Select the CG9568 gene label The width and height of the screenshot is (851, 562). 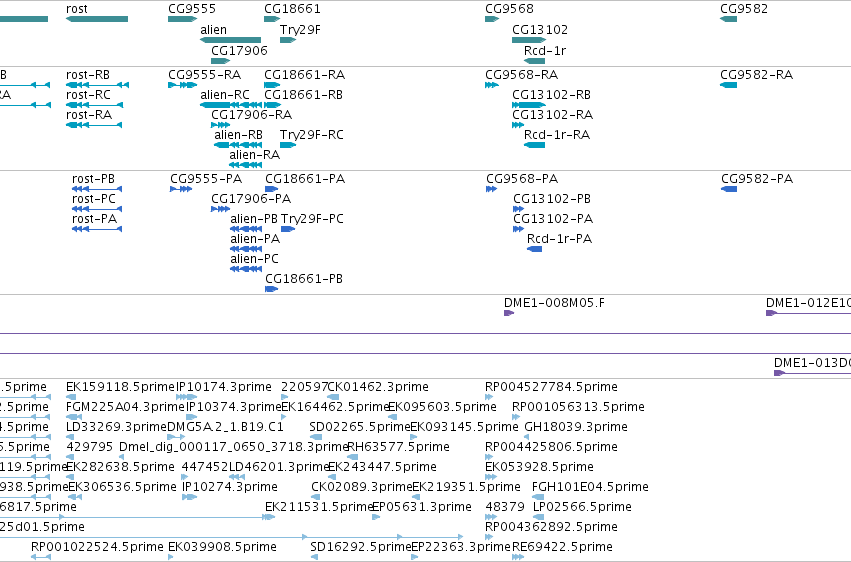(x=510, y=9)
